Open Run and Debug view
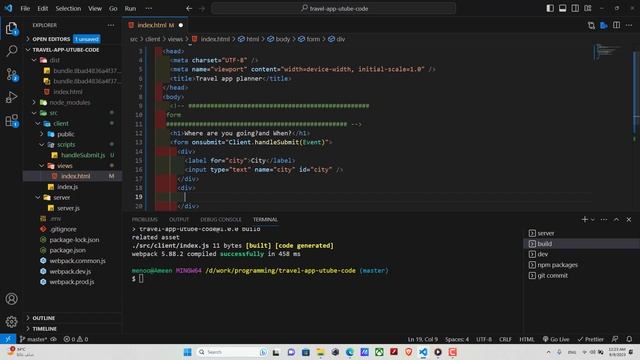Image resolution: width=640 pixels, height=360 pixels. [11, 97]
